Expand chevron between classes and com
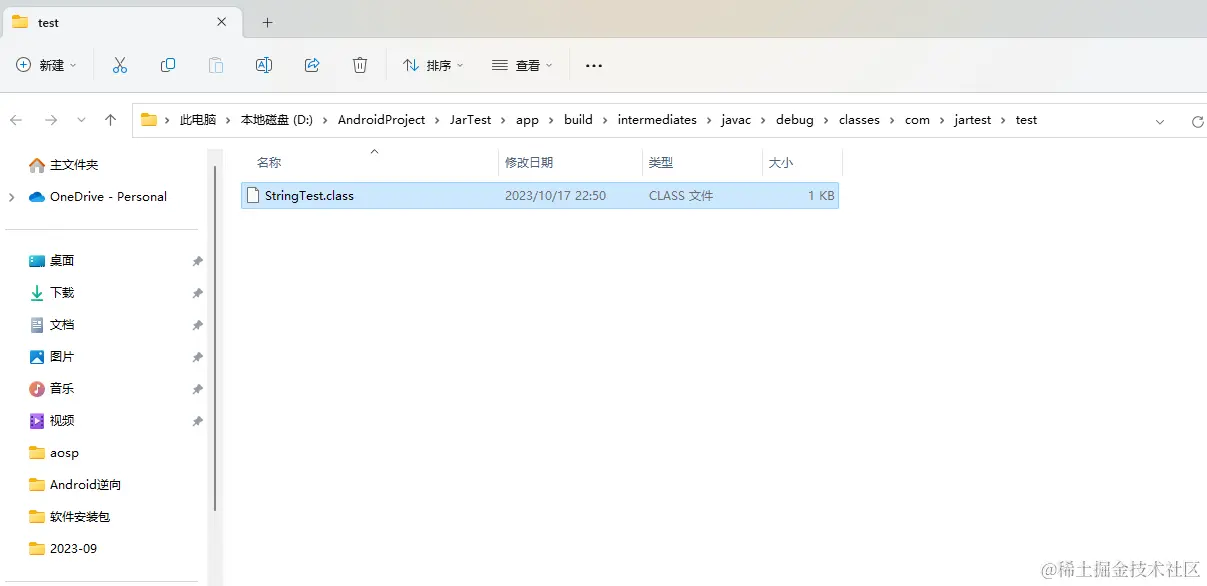 point(892,120)
